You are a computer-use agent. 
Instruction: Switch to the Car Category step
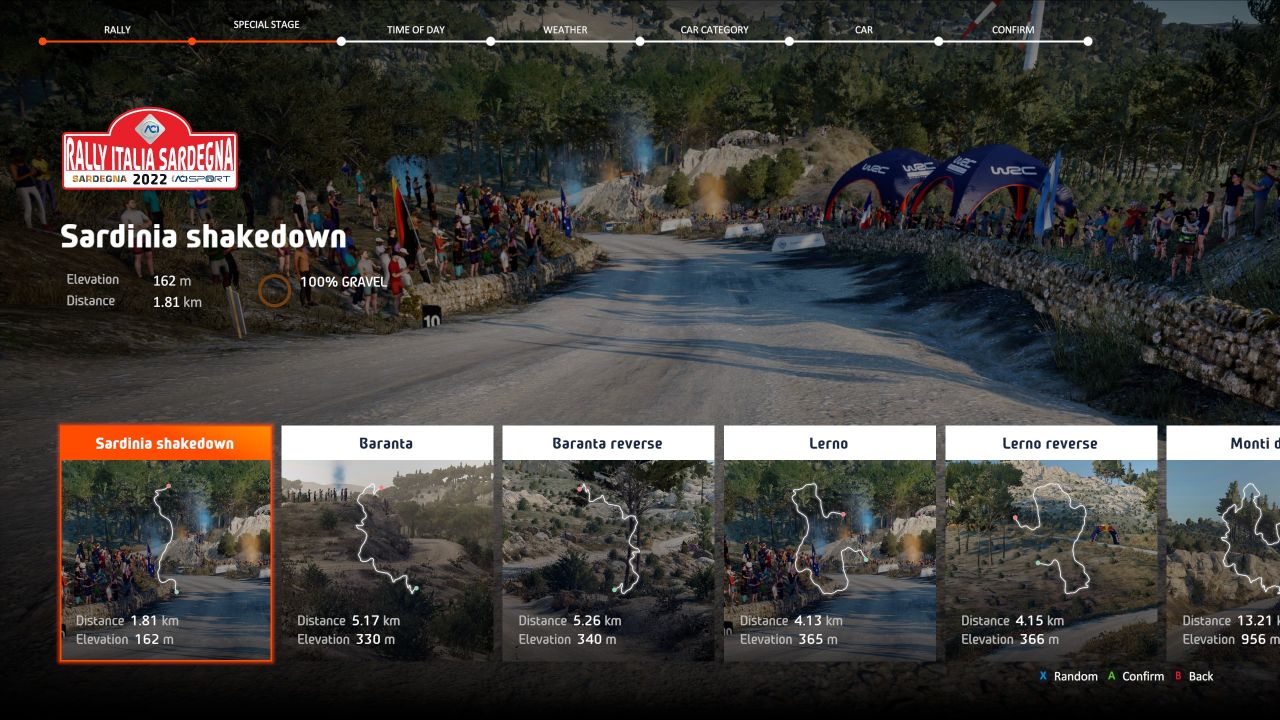714,30
